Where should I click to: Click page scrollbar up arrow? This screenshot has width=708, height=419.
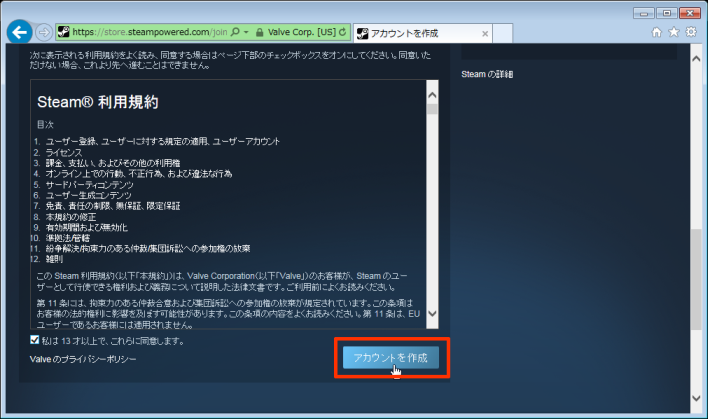(x=696, y=59)
